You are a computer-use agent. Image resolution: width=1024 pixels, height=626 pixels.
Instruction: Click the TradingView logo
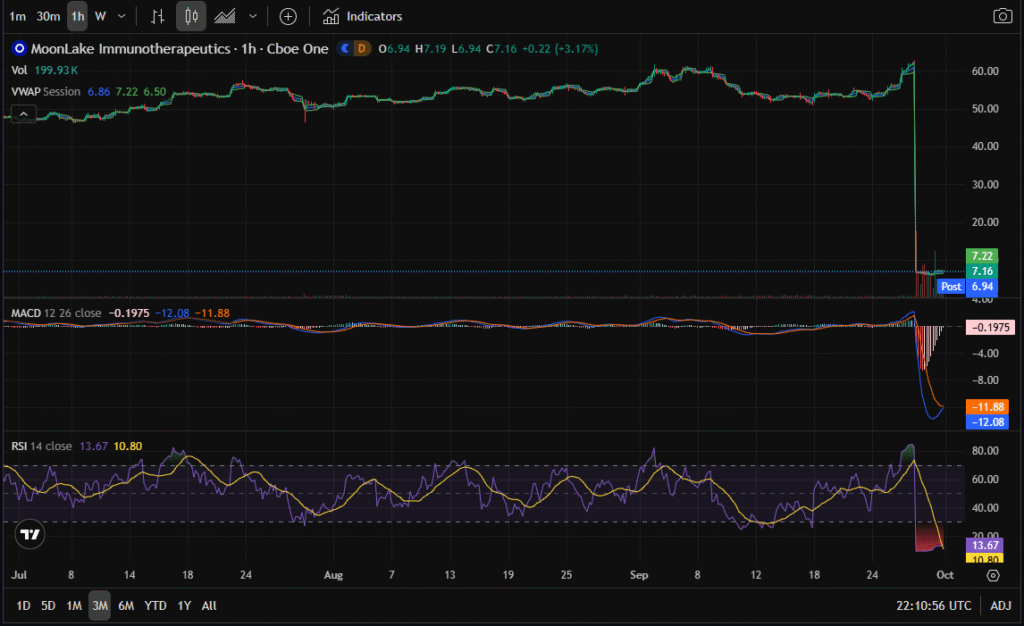tap(31, 534)
